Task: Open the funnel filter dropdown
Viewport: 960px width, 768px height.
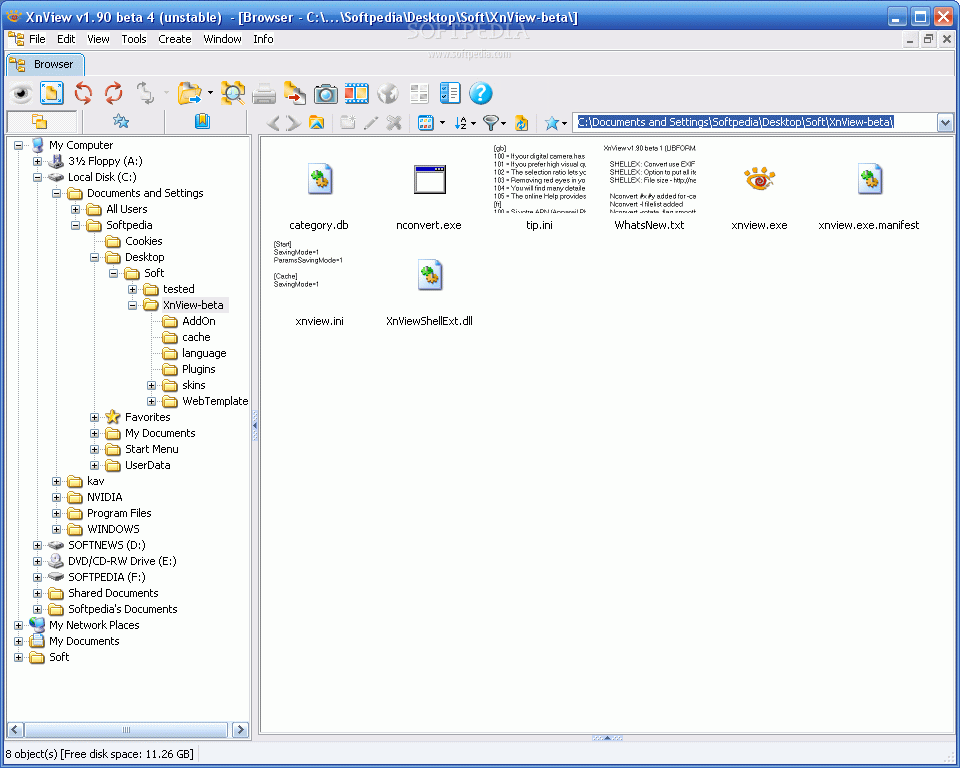Action: 503,123
